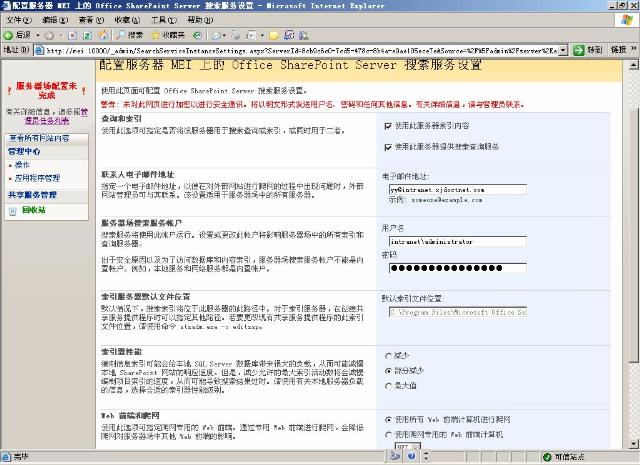Open the 帮助(H) Help menu
The image size is (640, 465).
pos(200,20)
